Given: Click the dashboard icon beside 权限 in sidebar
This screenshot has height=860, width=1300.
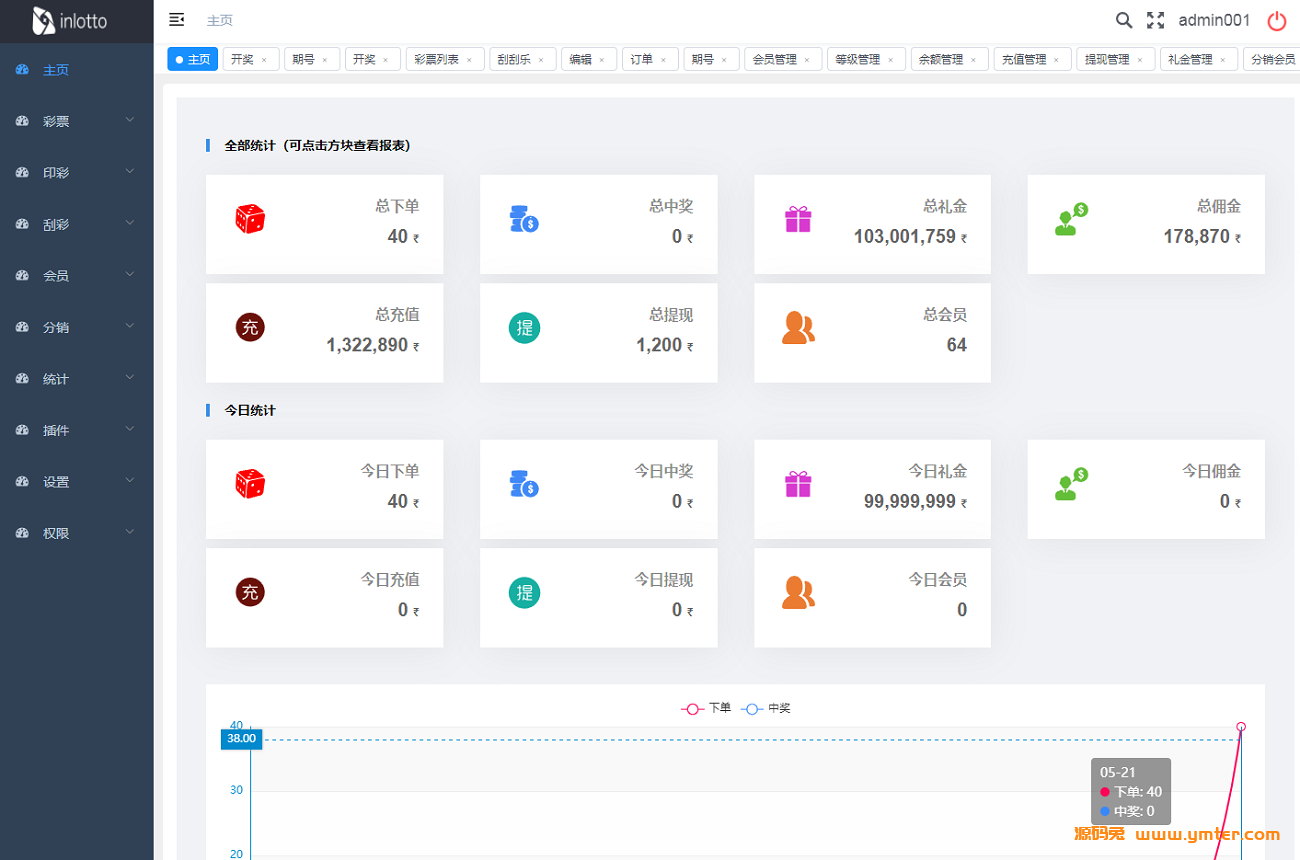Looking at the screenshot, I should coord(22,533).
